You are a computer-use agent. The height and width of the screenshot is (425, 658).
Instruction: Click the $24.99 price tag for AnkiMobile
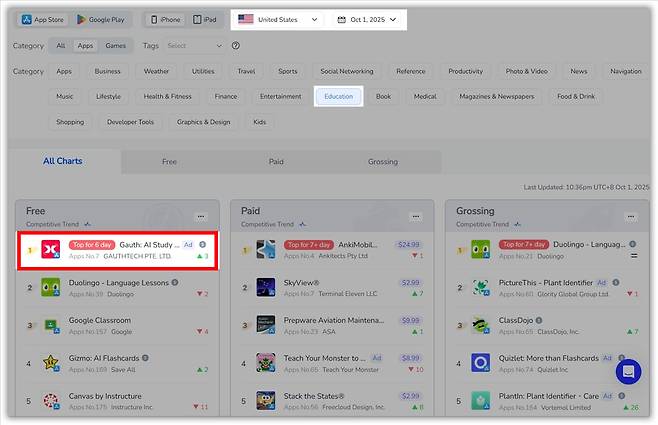pos(408,245)
